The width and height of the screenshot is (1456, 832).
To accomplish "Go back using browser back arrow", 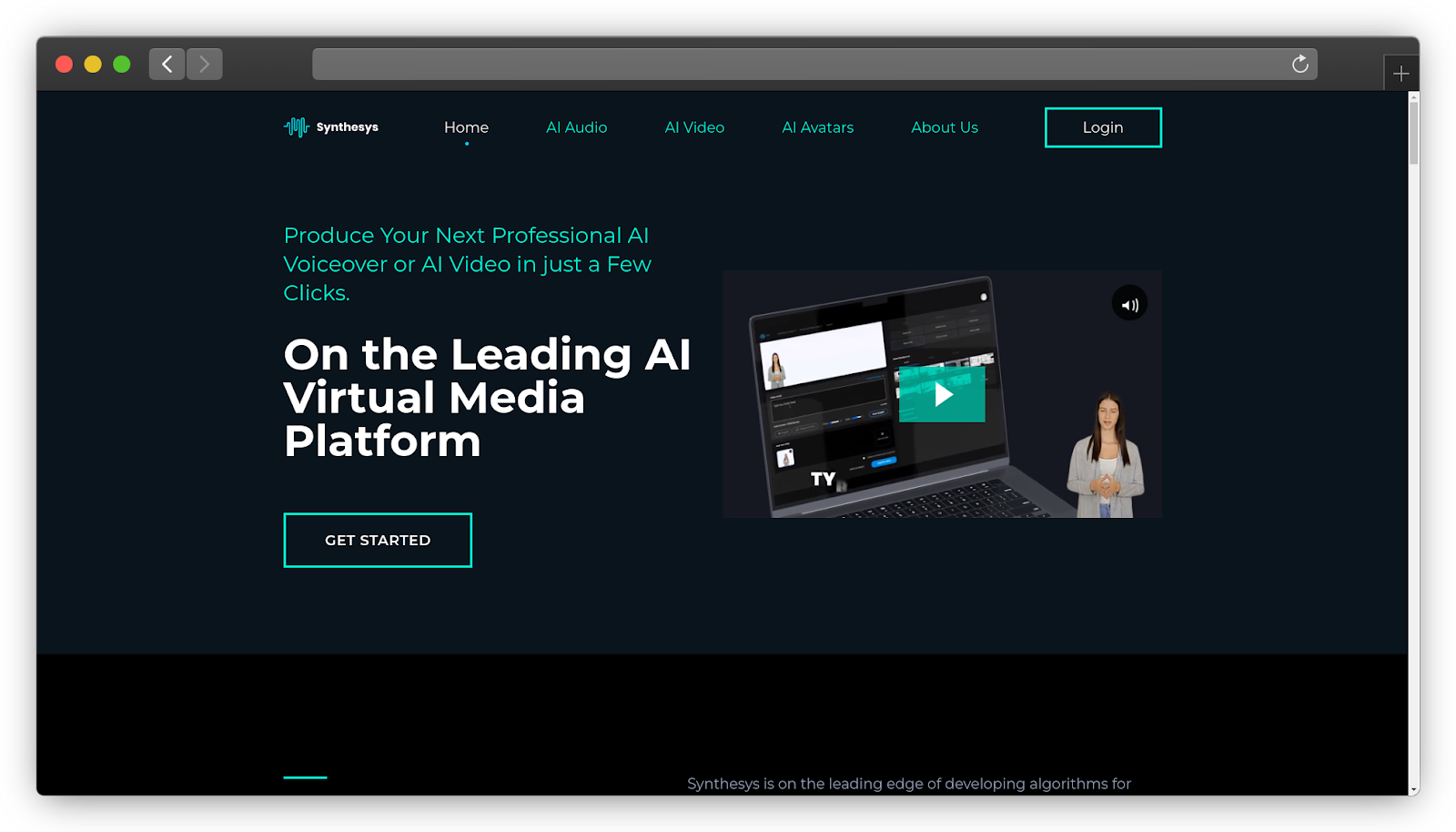I will tap(167, 64).
